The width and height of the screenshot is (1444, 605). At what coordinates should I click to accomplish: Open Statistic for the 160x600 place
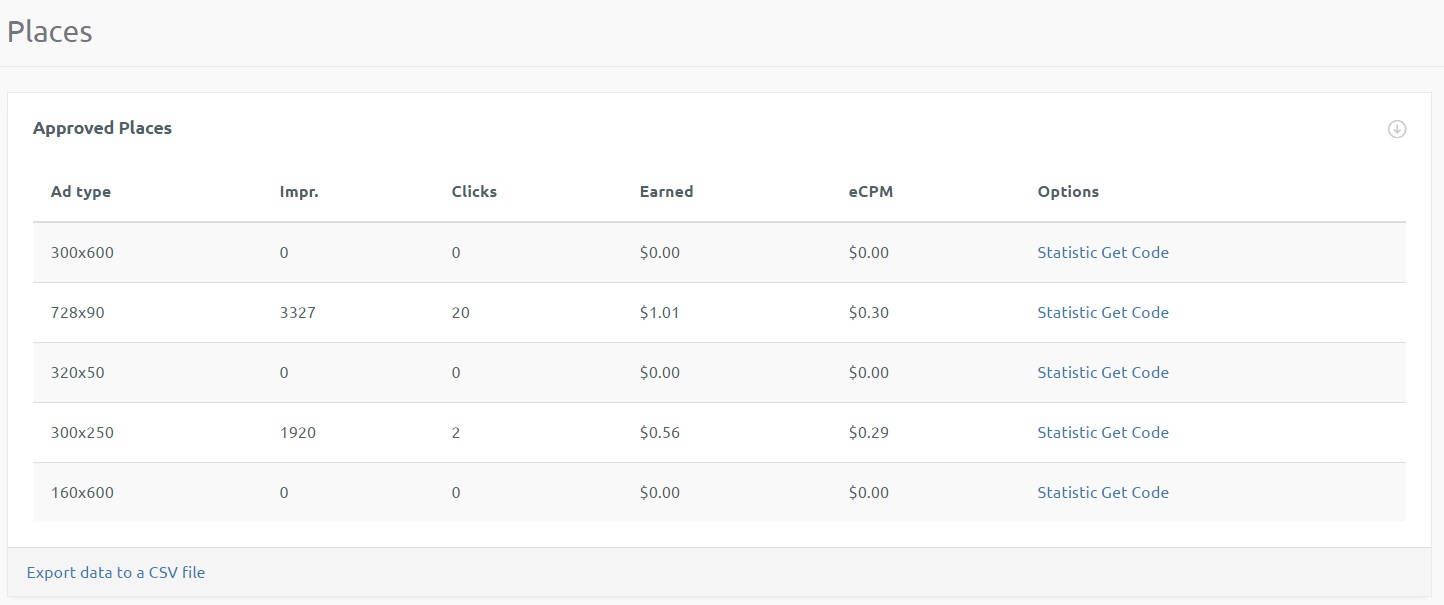1067,492
